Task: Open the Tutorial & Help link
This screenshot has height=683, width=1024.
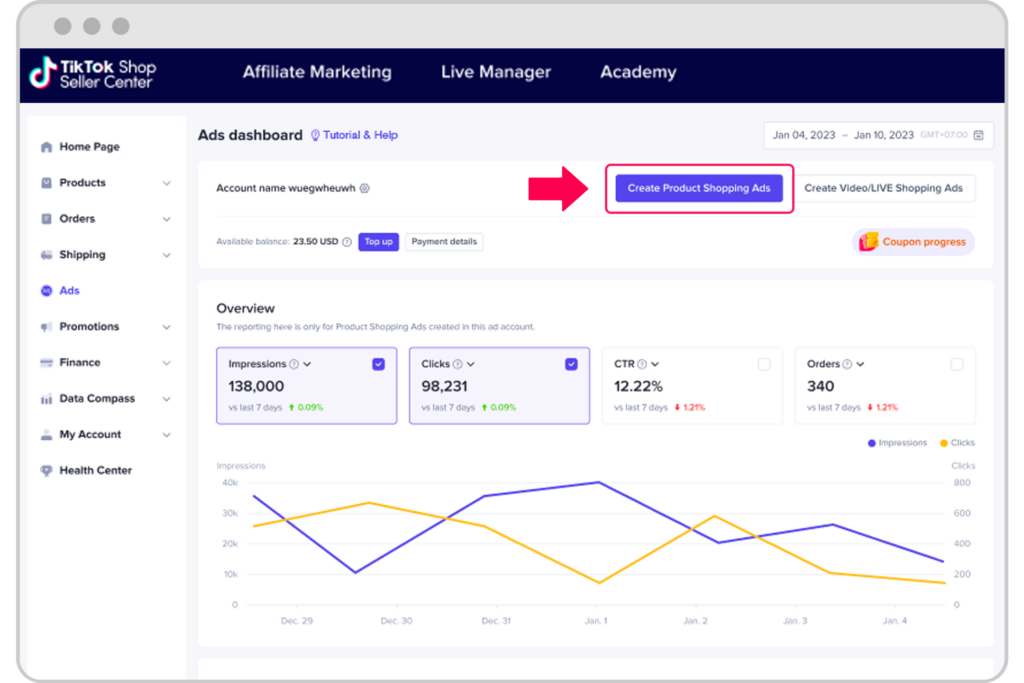Action: click(358, 135)
